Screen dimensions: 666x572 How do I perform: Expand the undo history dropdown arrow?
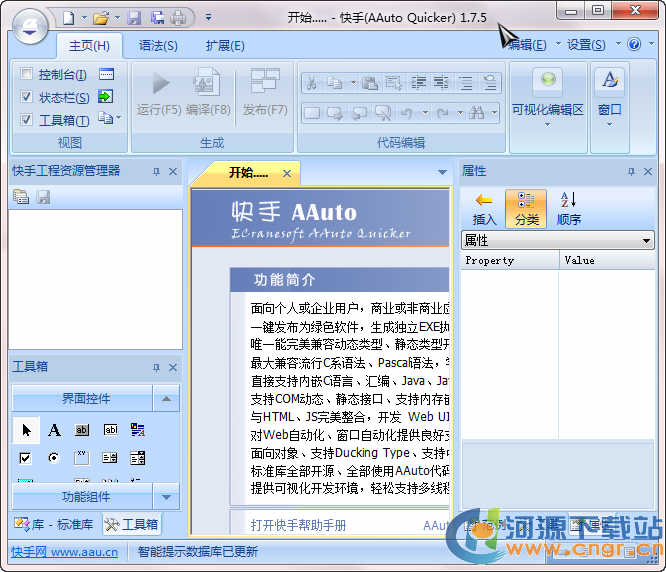[x=425, y=113]
